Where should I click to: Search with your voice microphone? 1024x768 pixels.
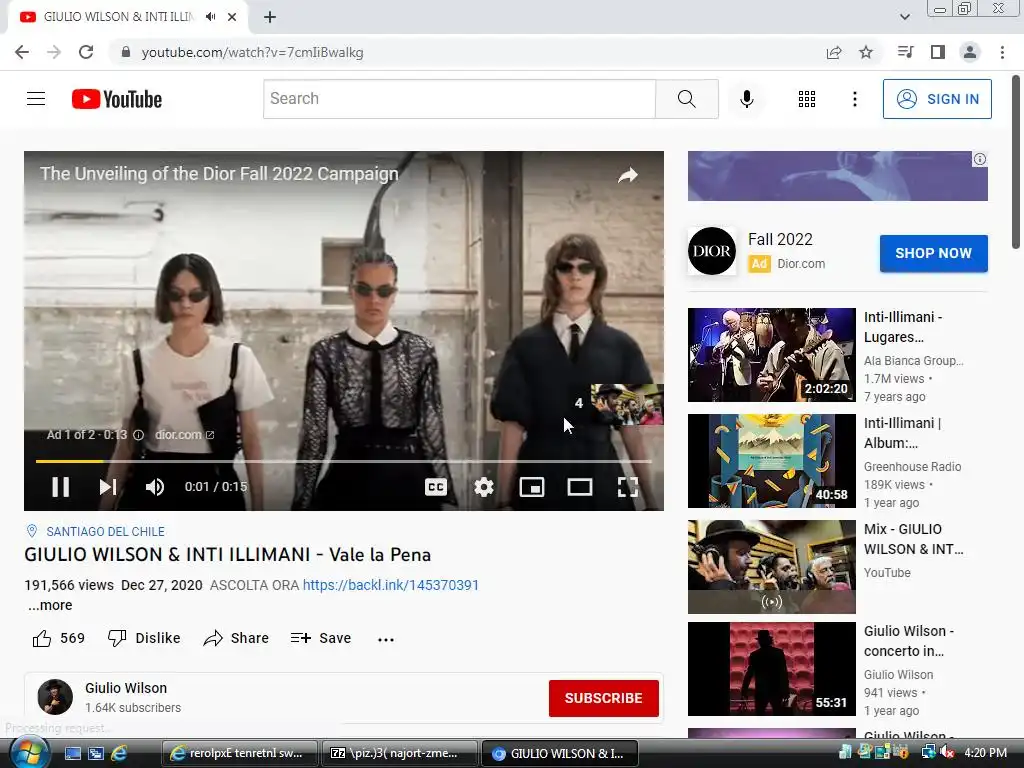746,99
